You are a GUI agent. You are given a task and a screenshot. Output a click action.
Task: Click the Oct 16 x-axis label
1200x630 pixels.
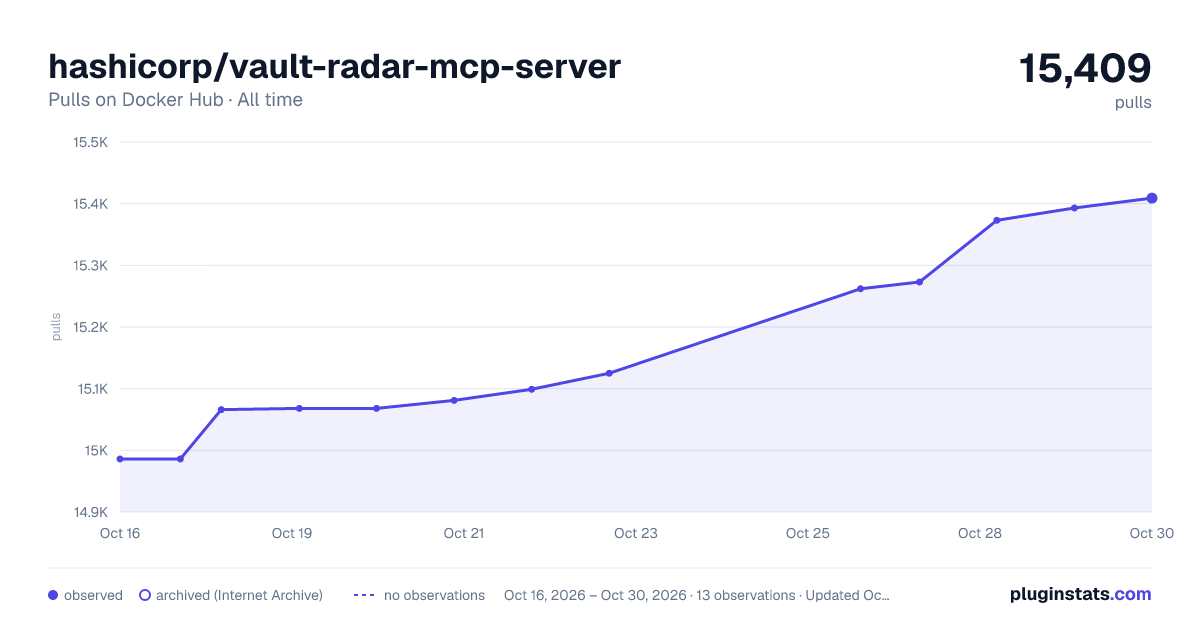(120, 533)
